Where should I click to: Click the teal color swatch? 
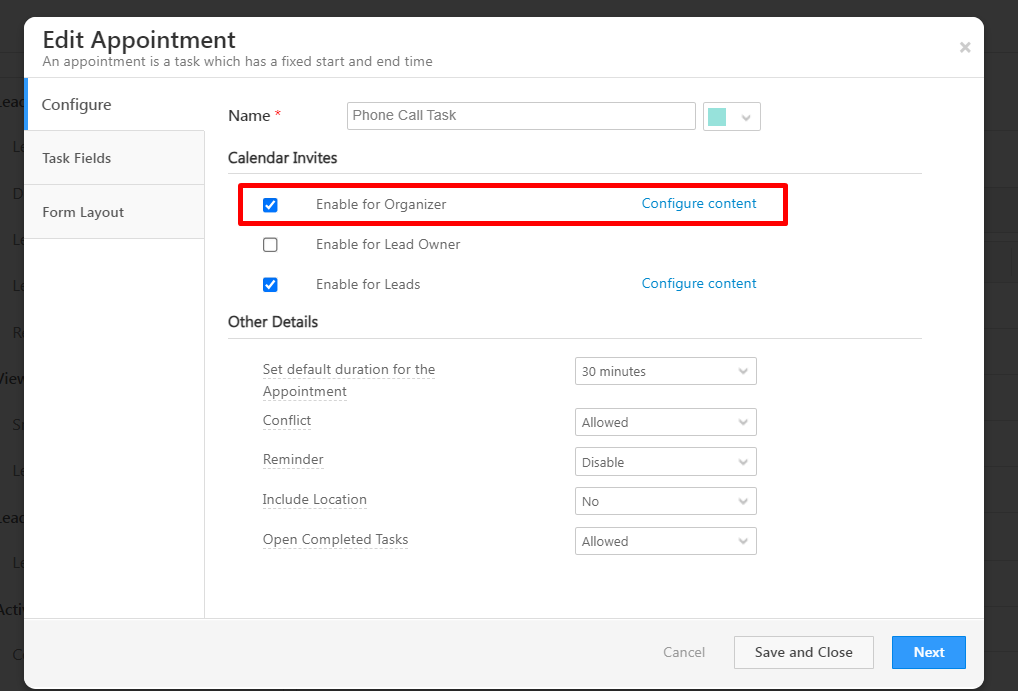tap(717, 117)
